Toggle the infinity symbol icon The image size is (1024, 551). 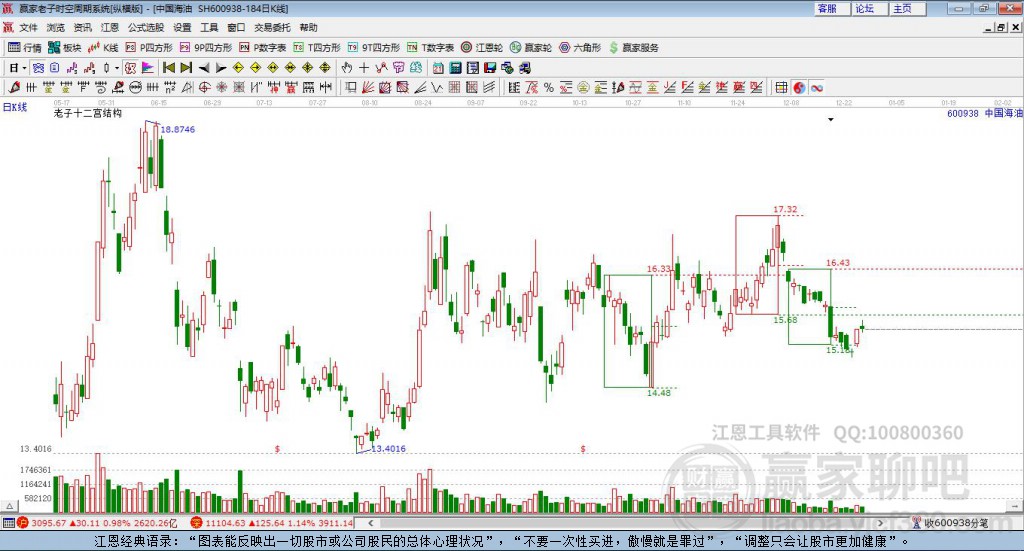point(816,87)
